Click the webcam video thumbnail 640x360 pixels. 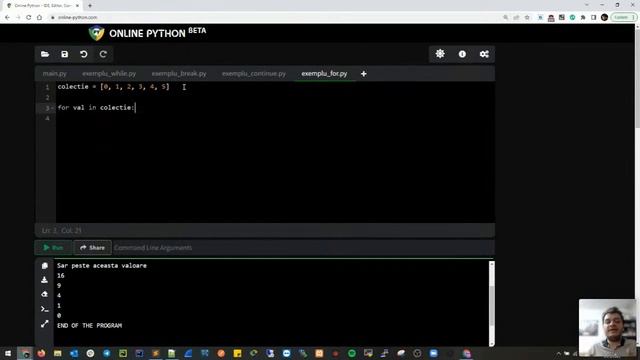pos(607,328)
